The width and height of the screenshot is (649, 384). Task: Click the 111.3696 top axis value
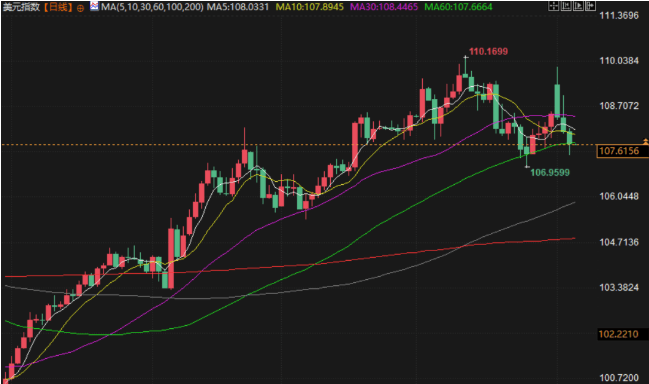619,16
